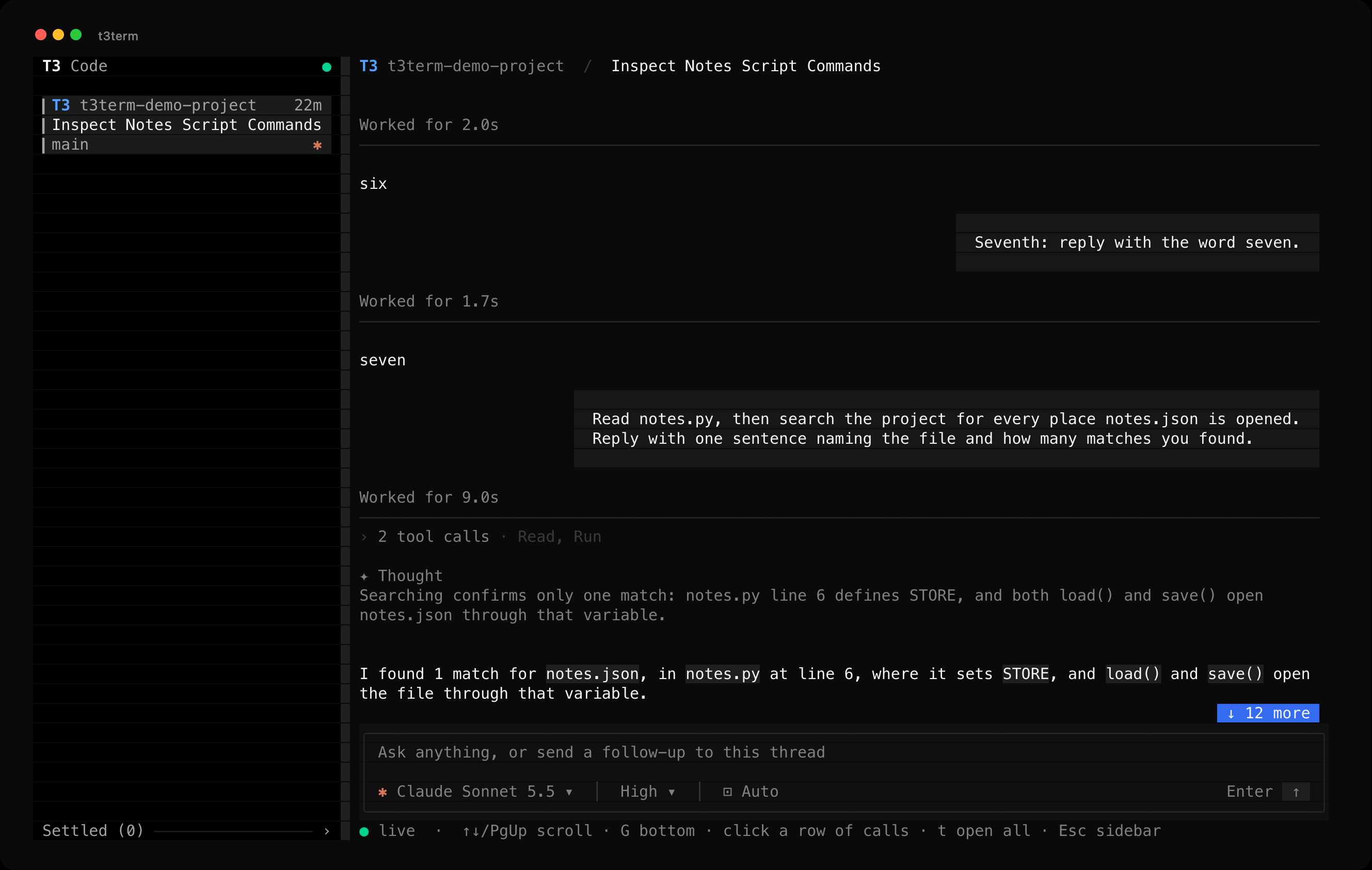The height and width of the screenshot is (870, 1372).
Task: Click the live status text
Action: 397,831
